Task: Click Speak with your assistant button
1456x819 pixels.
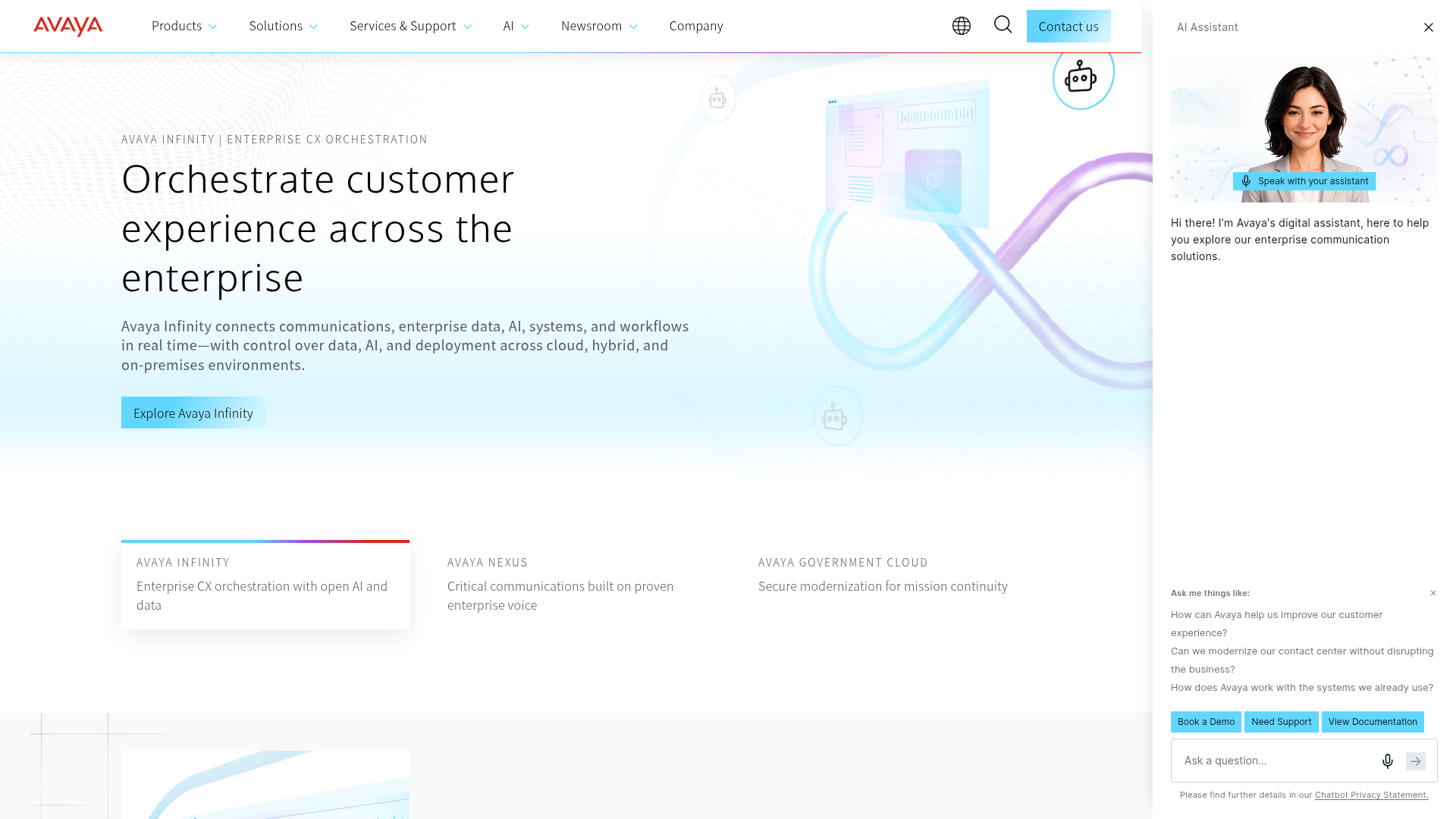Action: (x=1304, y=181)
